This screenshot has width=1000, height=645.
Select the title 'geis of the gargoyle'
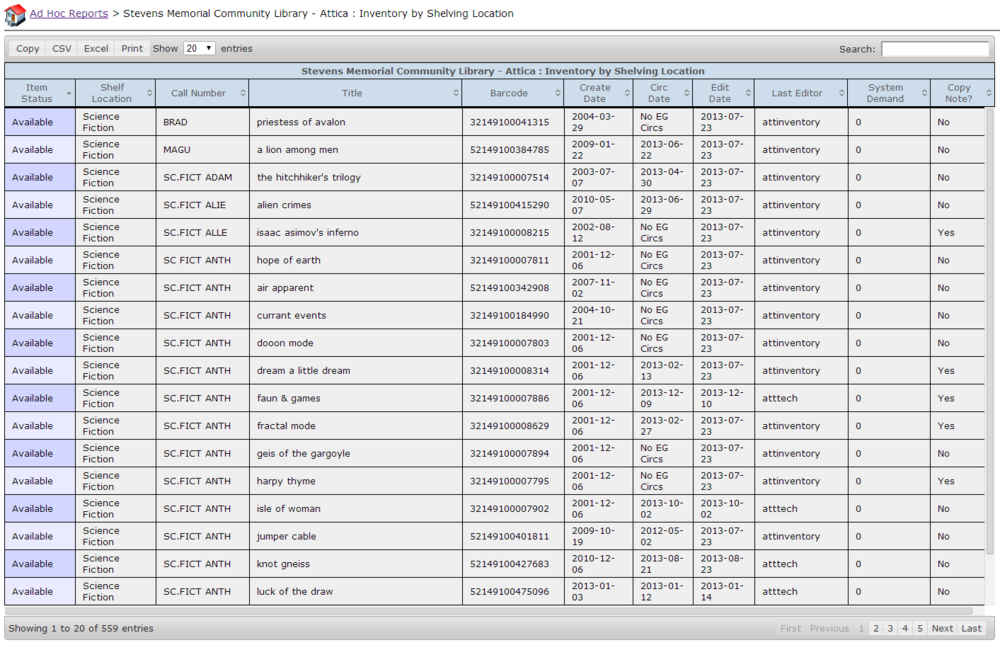(x=303, y=454)
